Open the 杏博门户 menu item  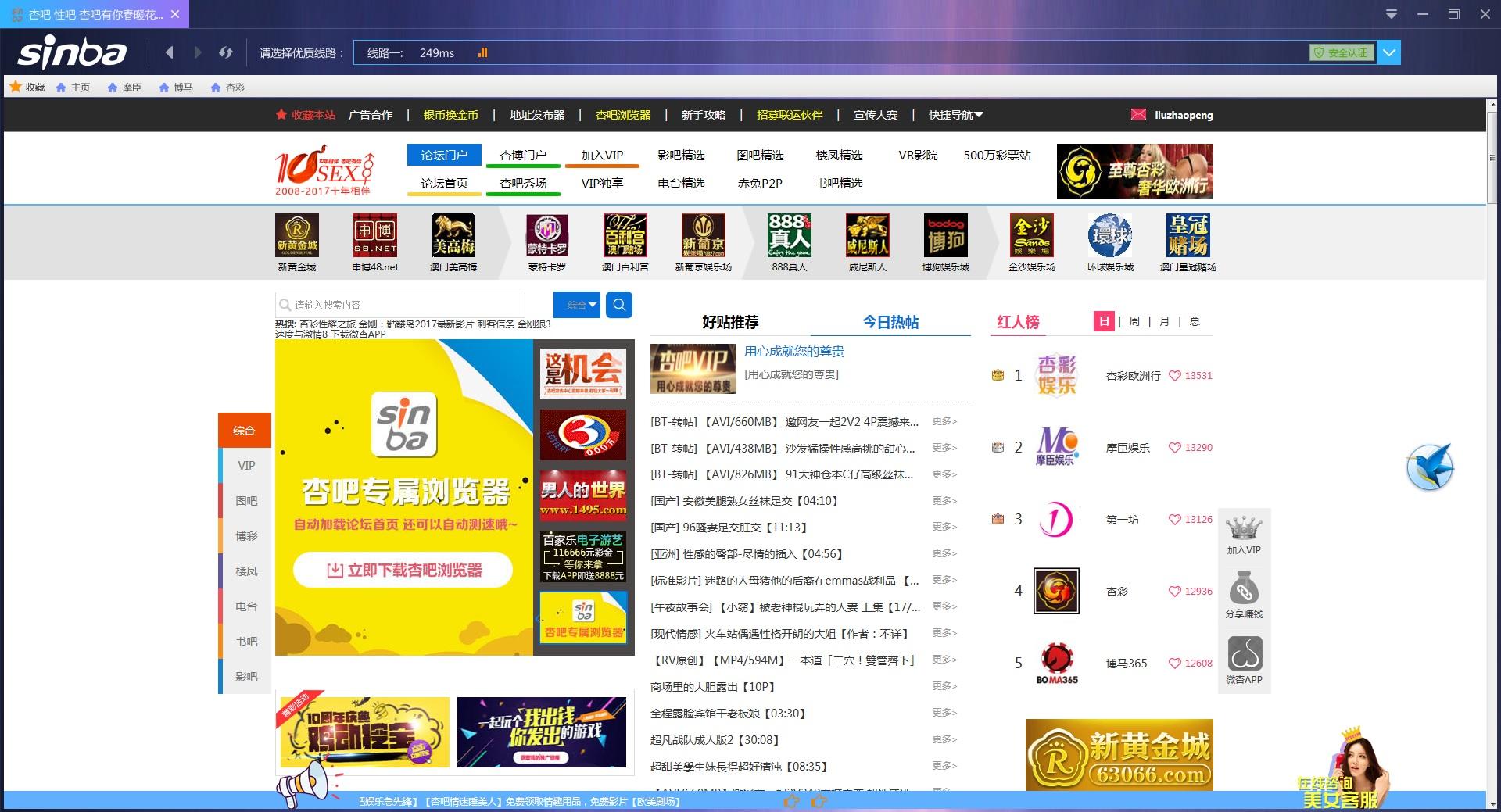click(523, 155)
